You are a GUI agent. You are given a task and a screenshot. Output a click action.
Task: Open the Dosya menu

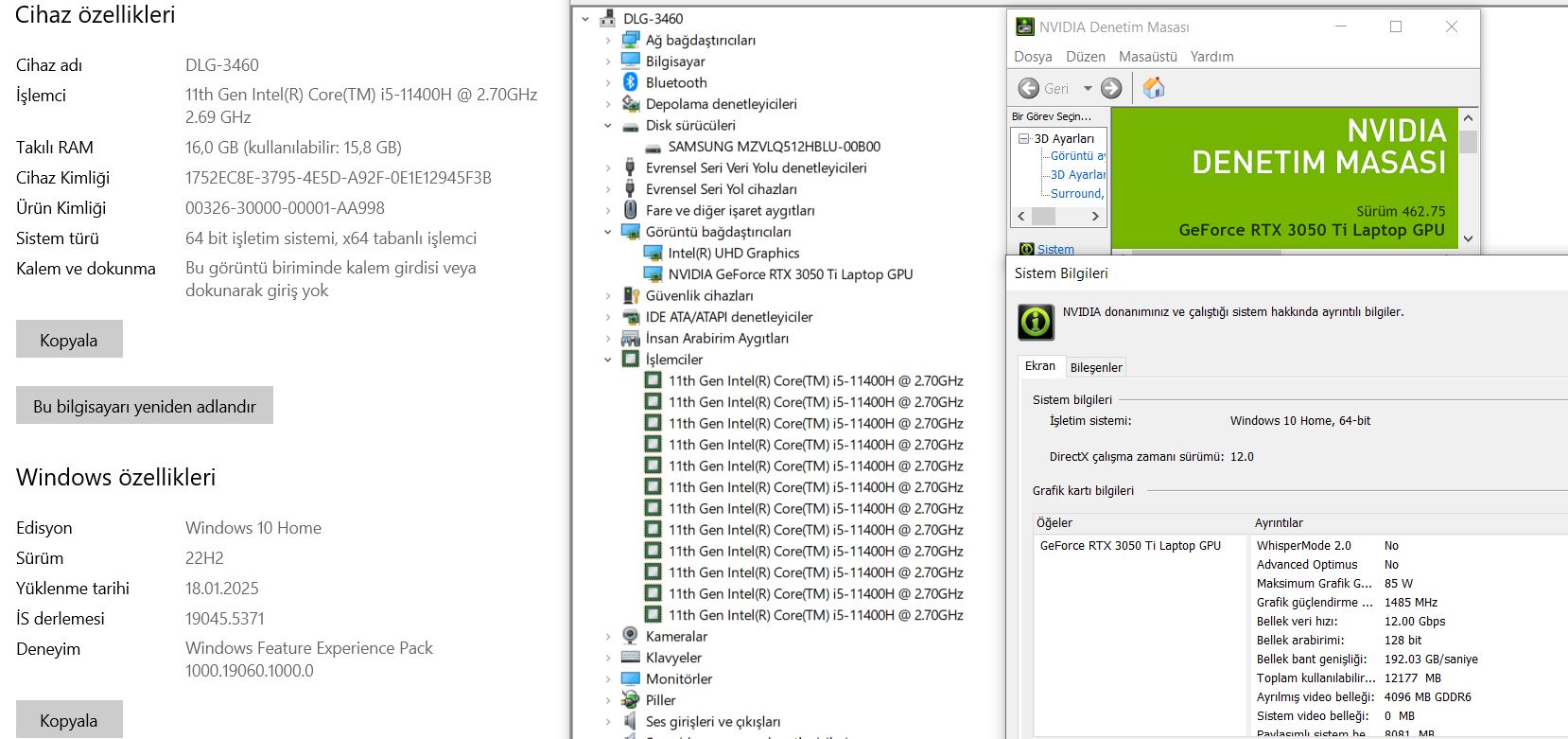1033,57
